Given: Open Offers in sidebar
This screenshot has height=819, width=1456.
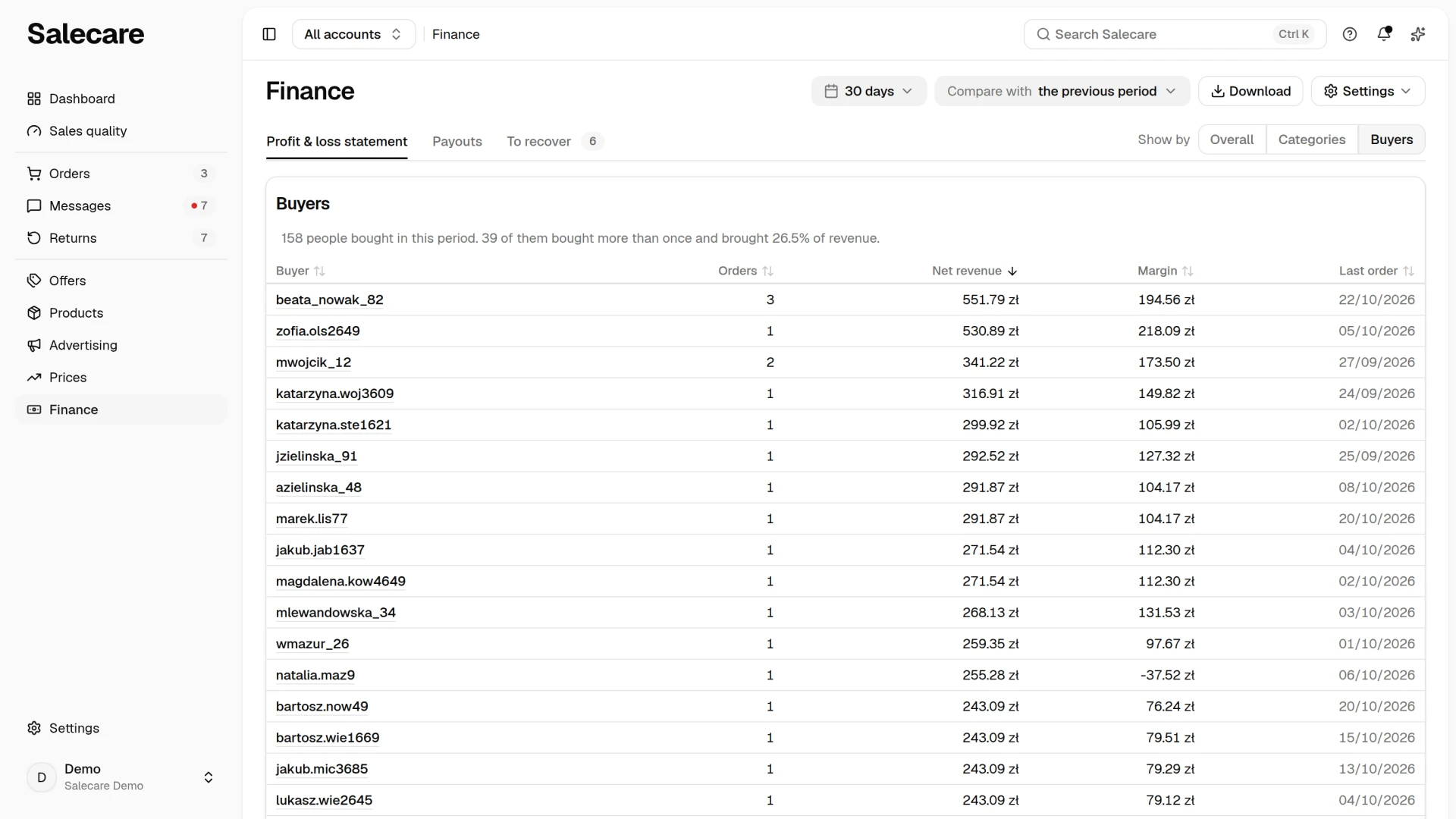Looking at the screenshot, I should [121, 281].
